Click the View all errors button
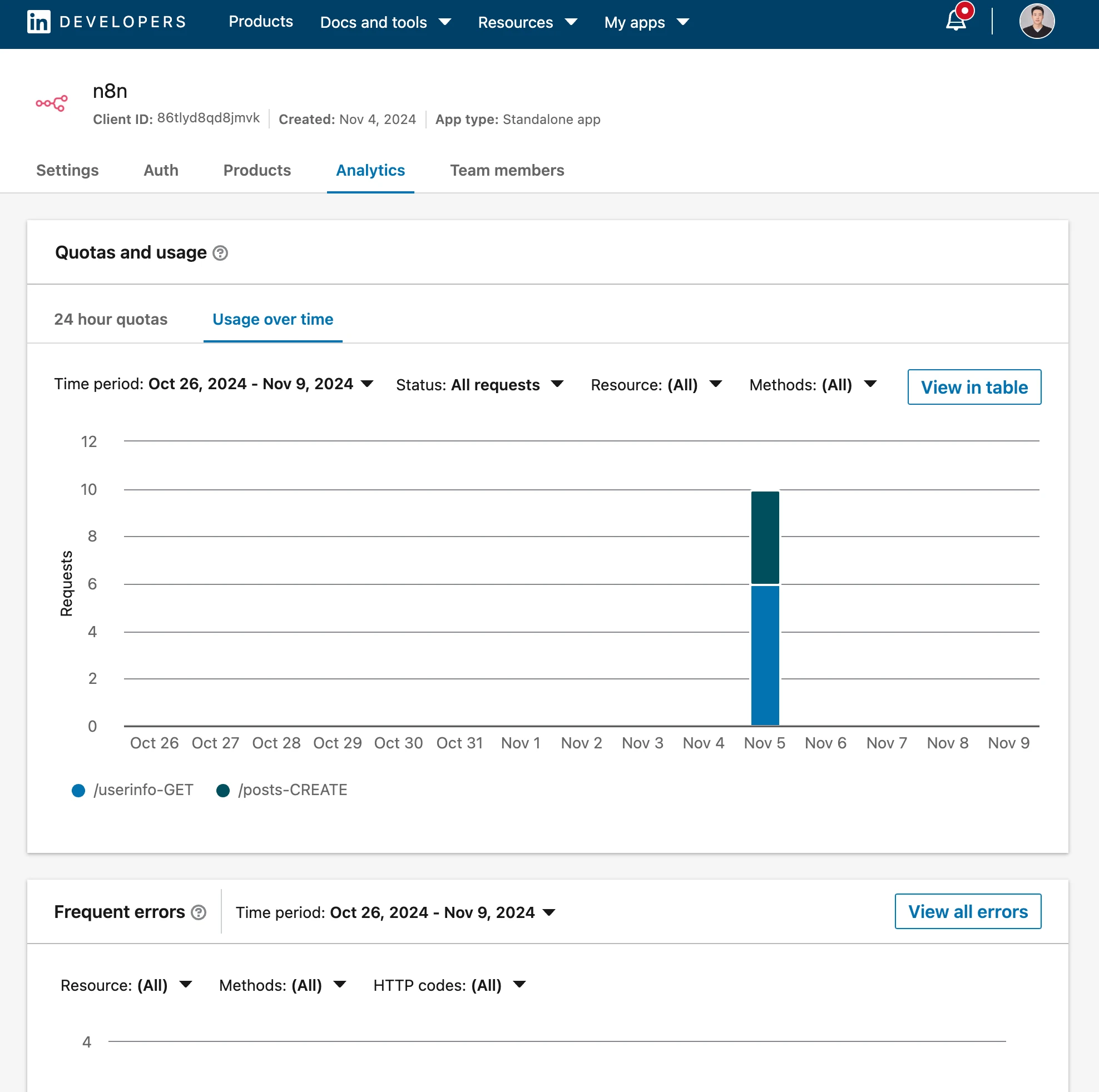This screenshot has height=1092, width=1099. (968, 912)
